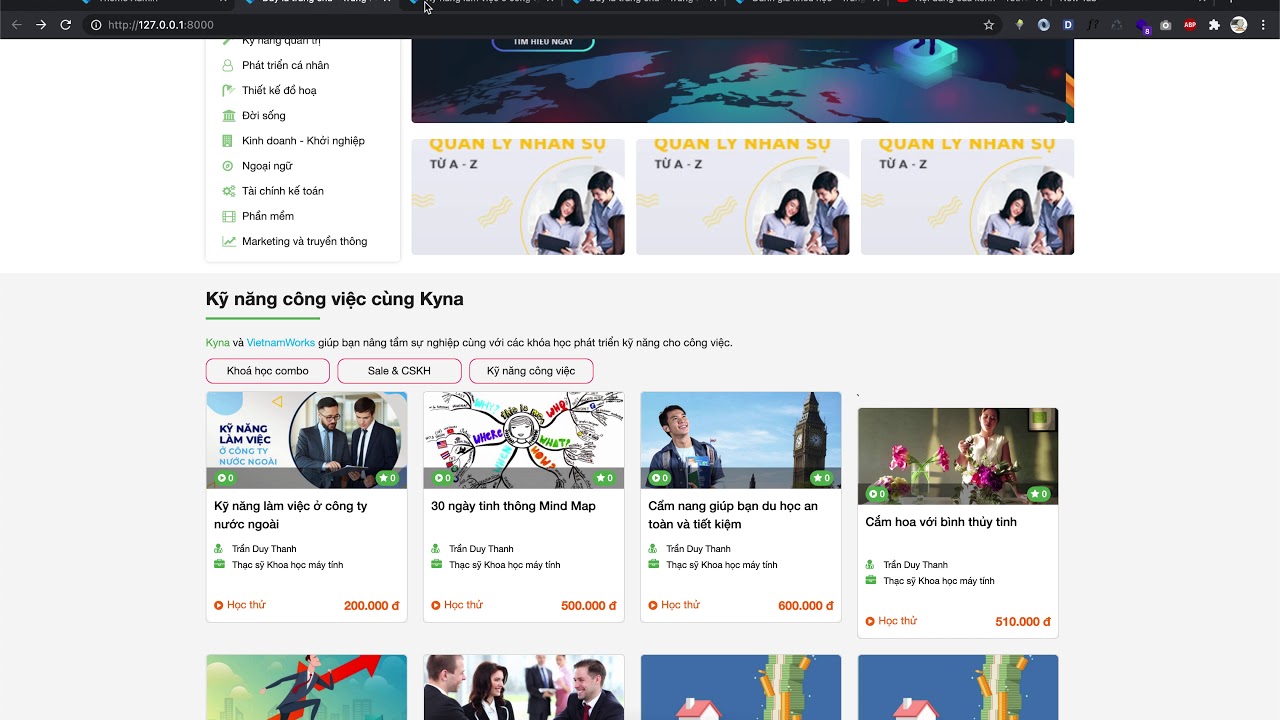Click the view-count badge on Mind Map card
The height and width of the screenshot is (720, 1280).
pyautogui.click(x=442, y=478)
